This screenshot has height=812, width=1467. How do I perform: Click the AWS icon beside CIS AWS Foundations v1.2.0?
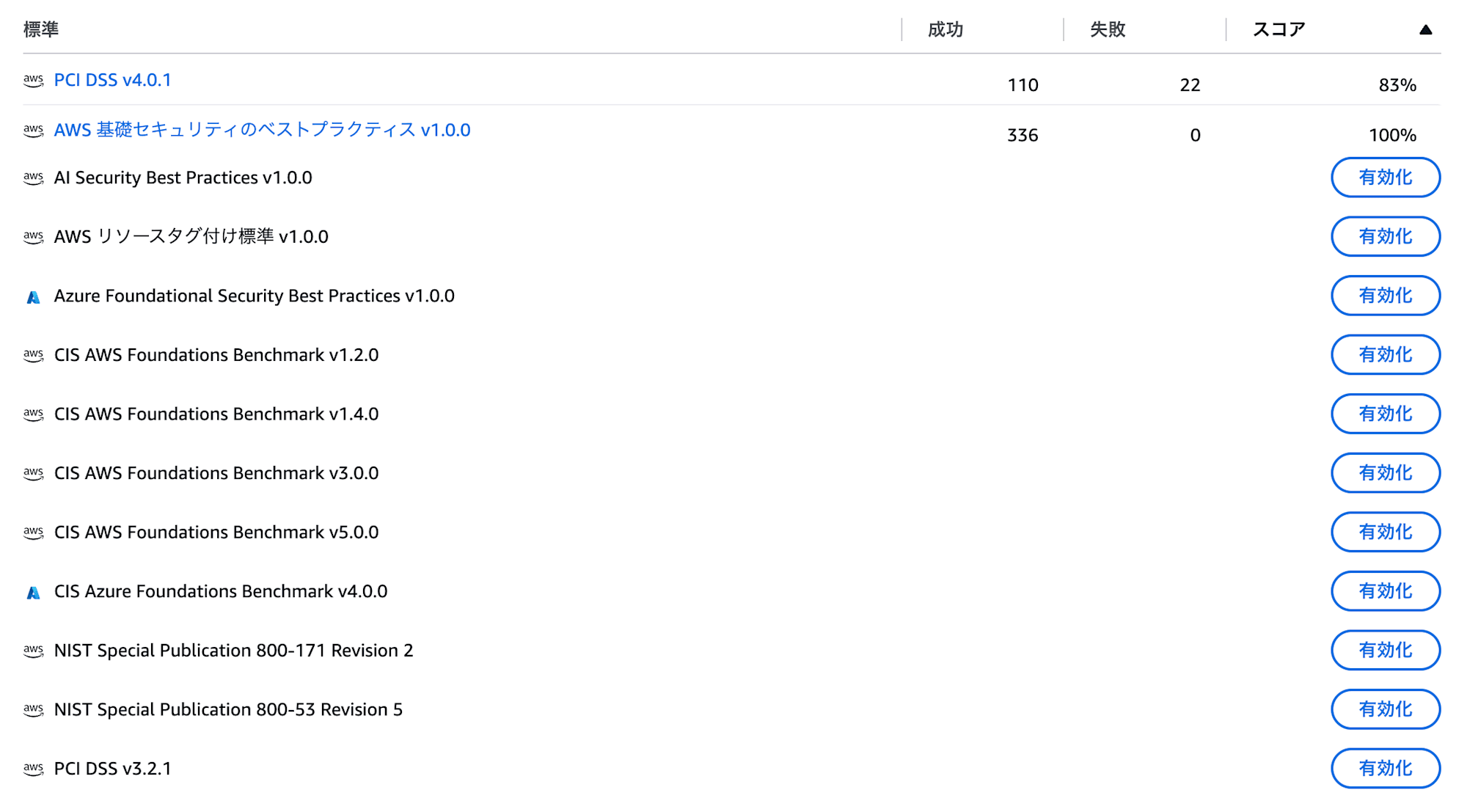point(33,356)
